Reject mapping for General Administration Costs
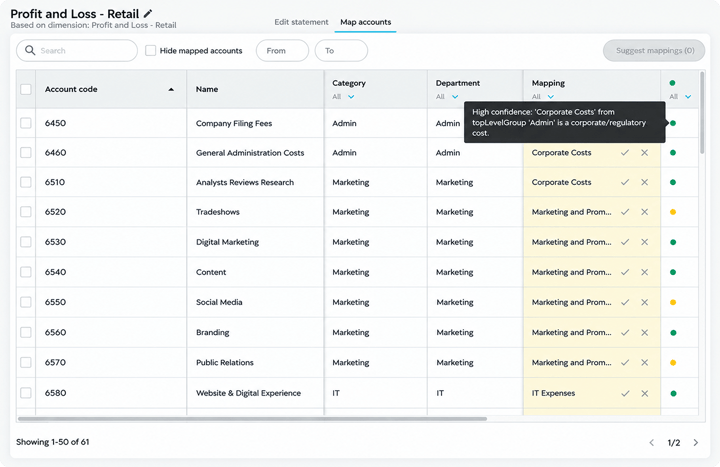Viewport: 720px width, 467px height. (645, 152)
